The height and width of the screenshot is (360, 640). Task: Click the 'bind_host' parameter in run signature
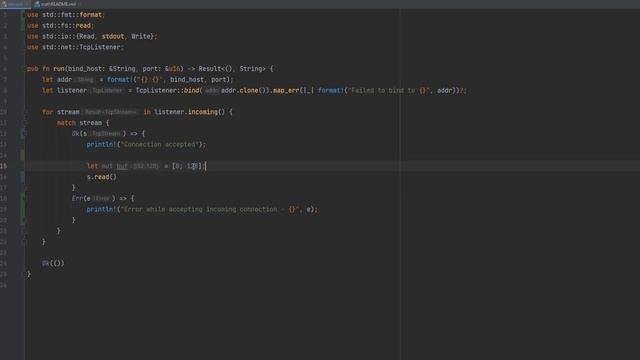(x=84, y=69)
